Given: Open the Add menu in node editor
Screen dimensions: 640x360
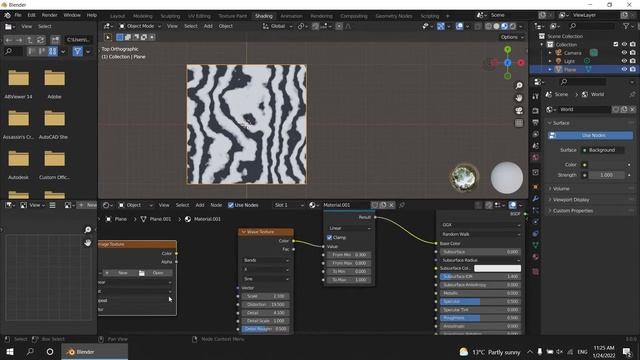Looking at the screenshot, I should point(200,205).
